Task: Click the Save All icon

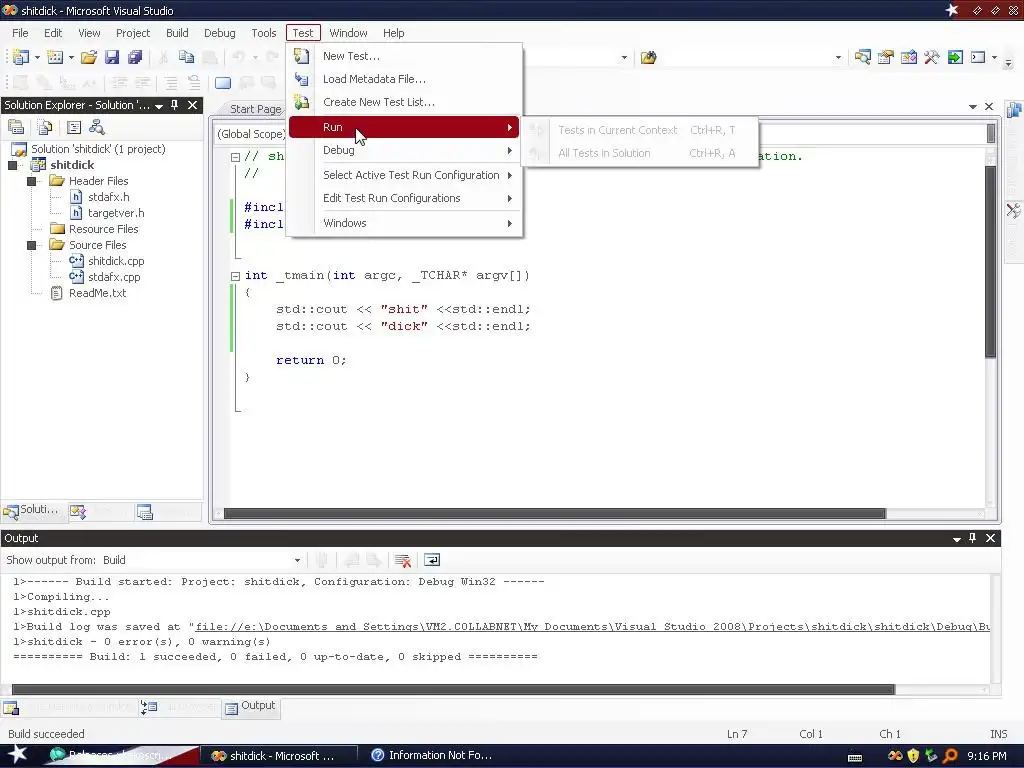Action: coord(135,57)
